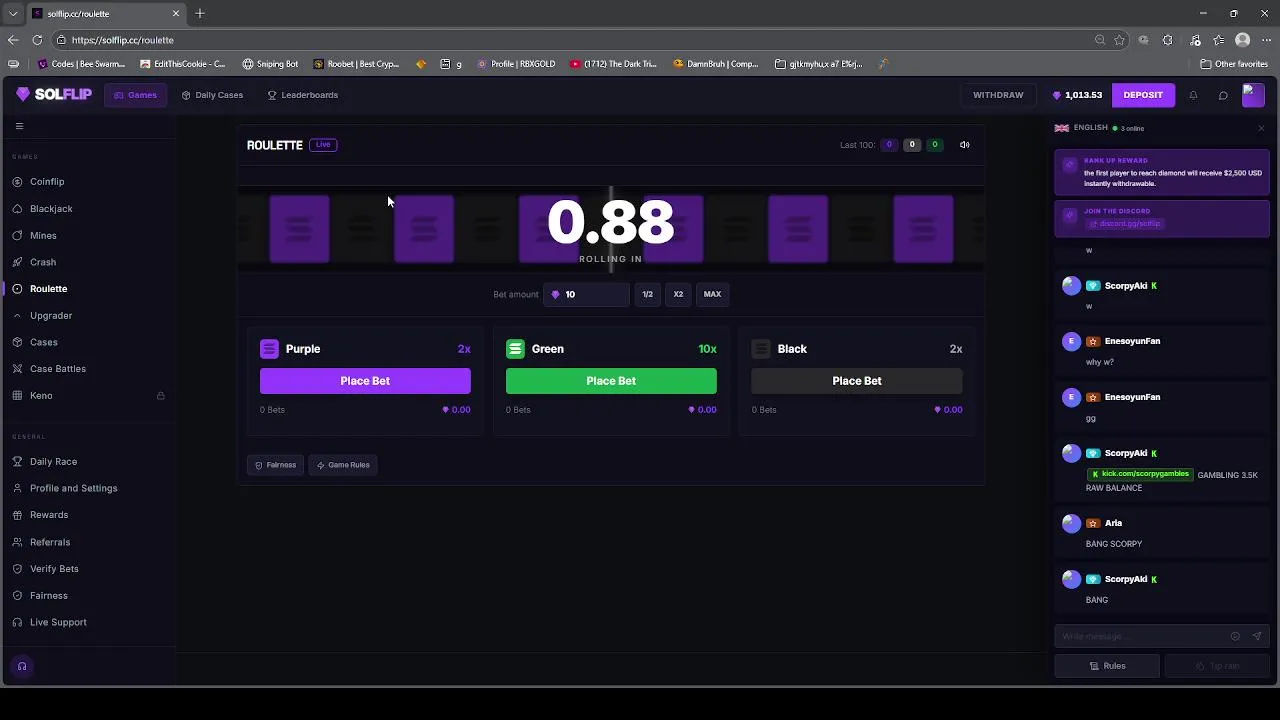Place Bet on Green 10x
The width and height of the screenshot is (1280, 720).
611,381
